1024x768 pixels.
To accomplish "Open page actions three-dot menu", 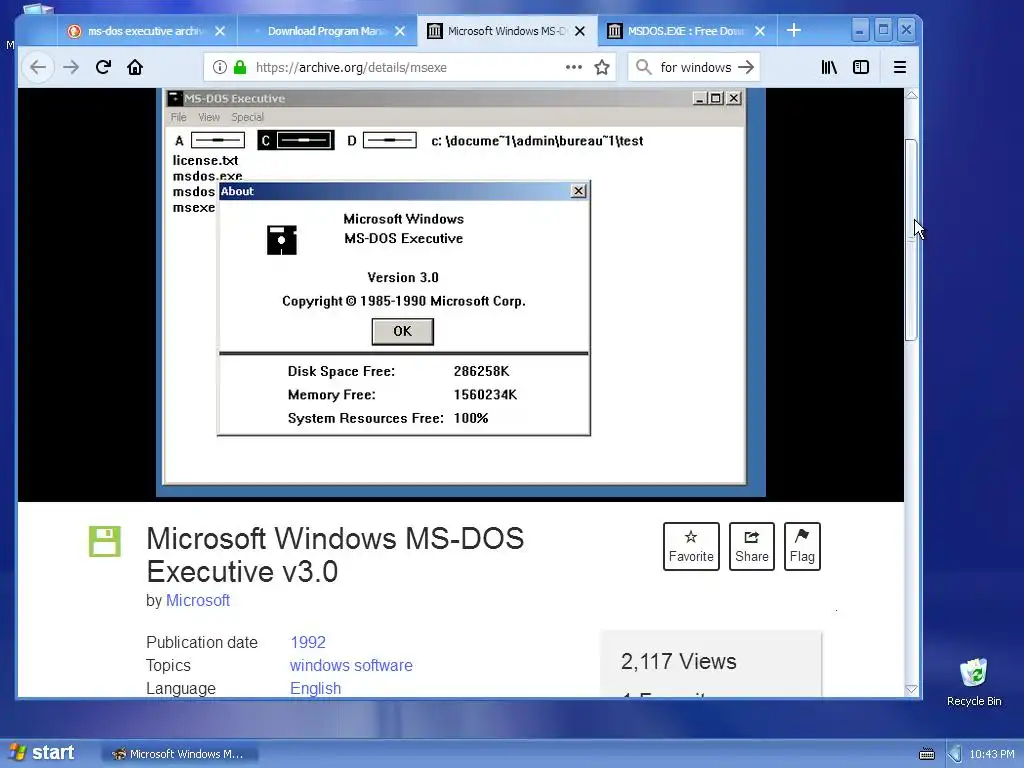I will pos(573,67).
